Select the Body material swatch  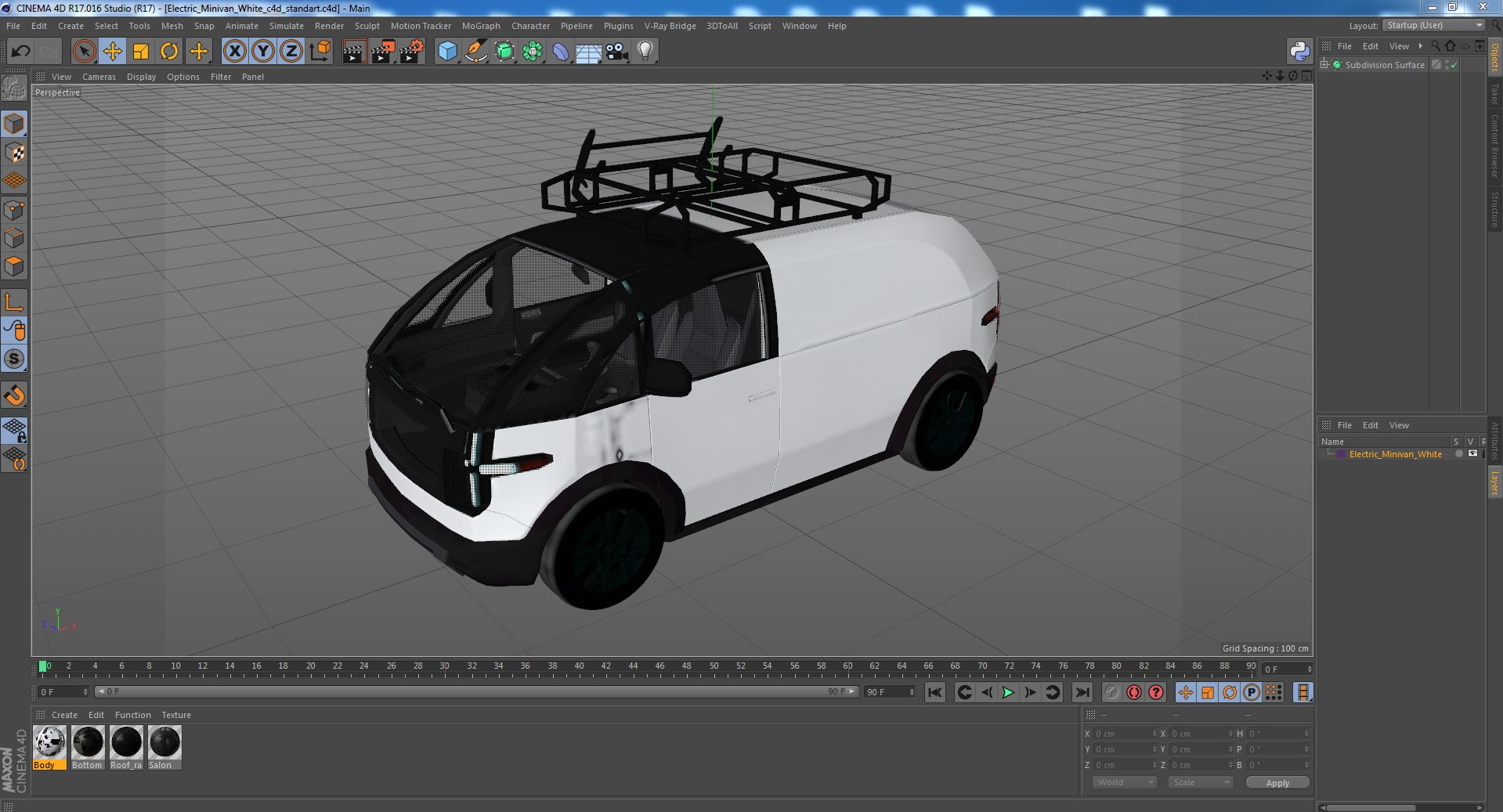[49, 747]
